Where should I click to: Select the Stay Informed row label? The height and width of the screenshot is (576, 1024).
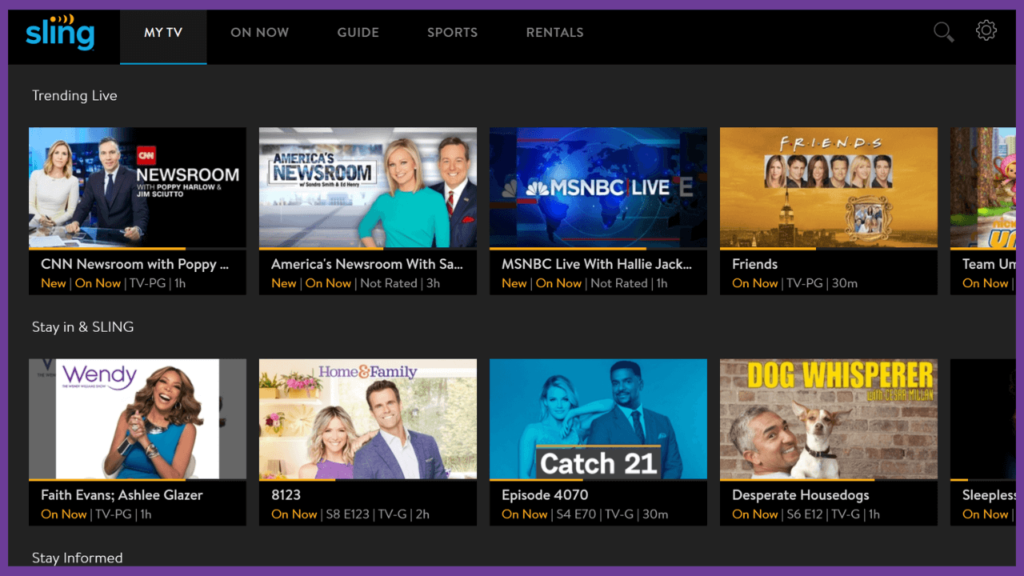click(76, 558)
